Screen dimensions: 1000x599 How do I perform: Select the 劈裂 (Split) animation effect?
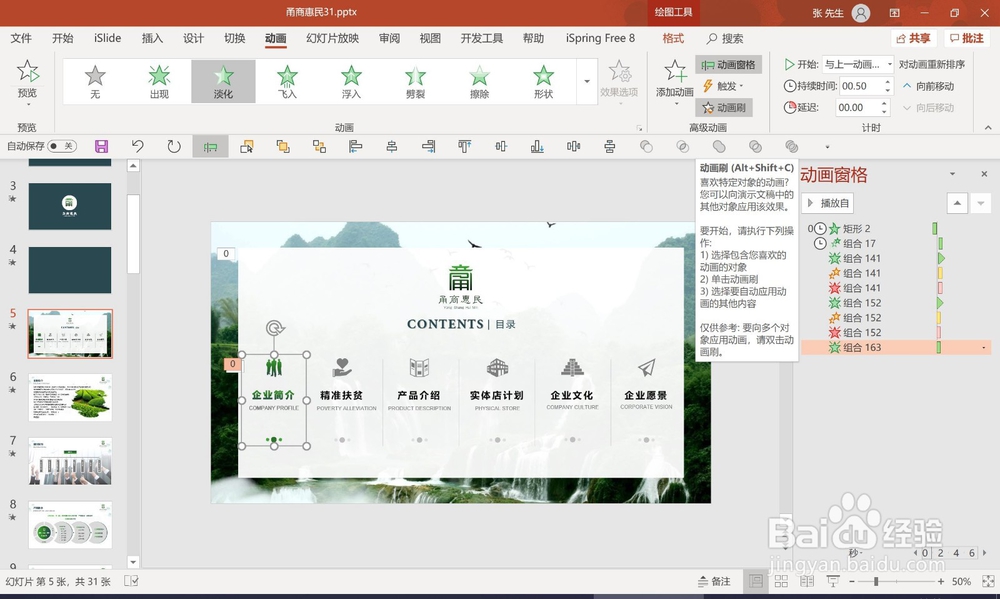click(415, 82)
